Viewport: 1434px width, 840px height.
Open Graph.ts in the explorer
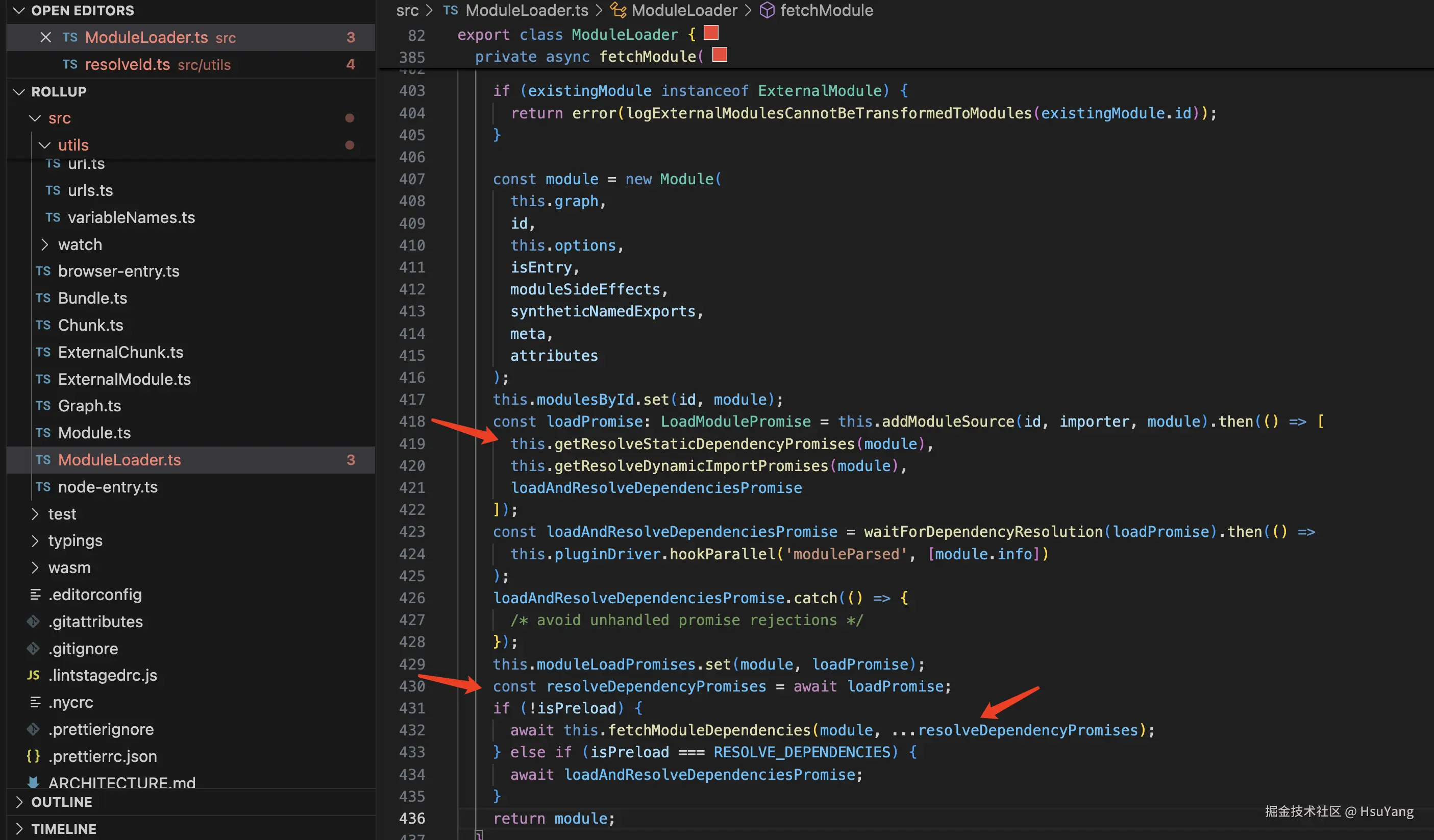89,406
